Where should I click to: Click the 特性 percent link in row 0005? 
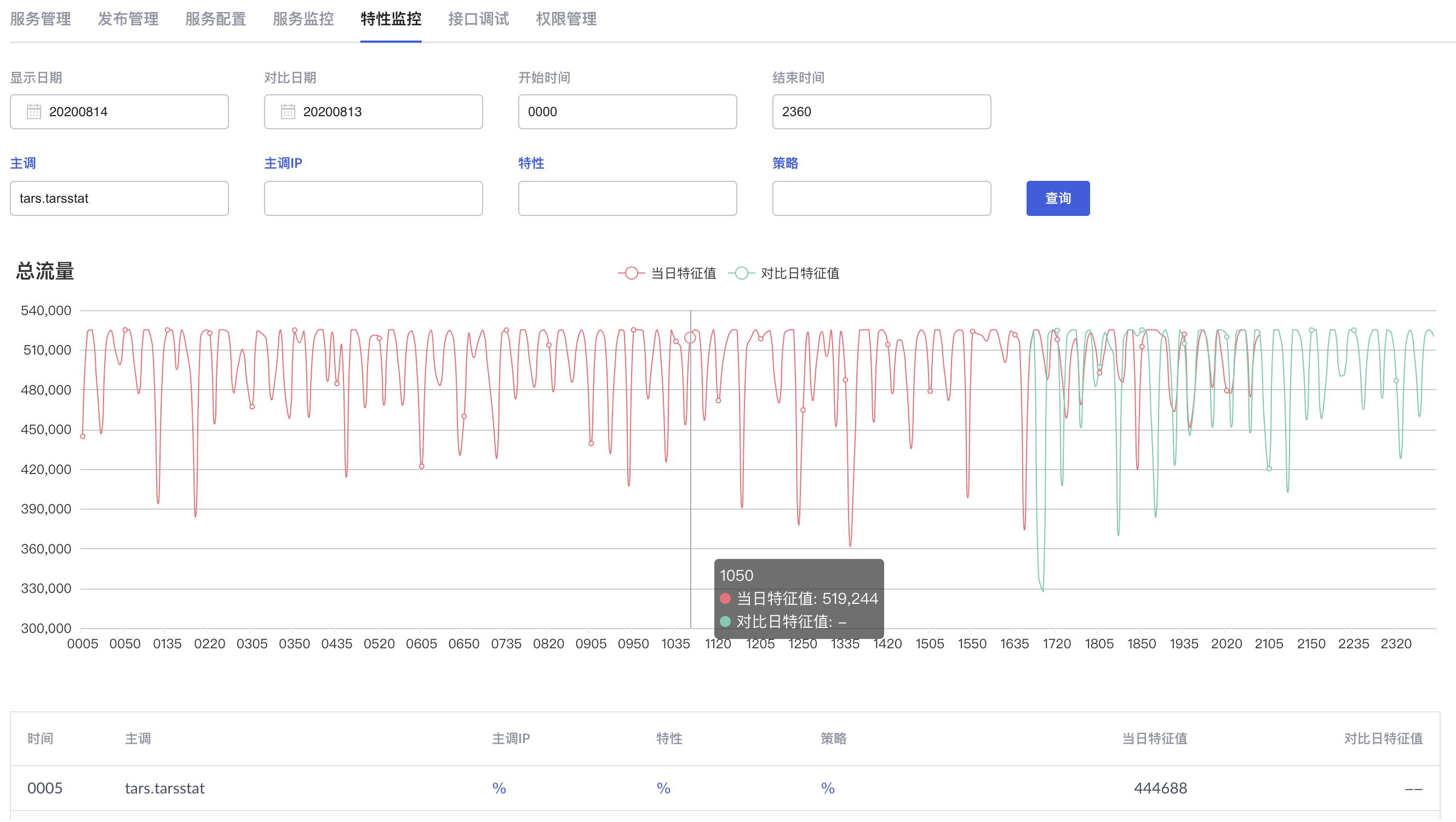click(x=663, y=789)
